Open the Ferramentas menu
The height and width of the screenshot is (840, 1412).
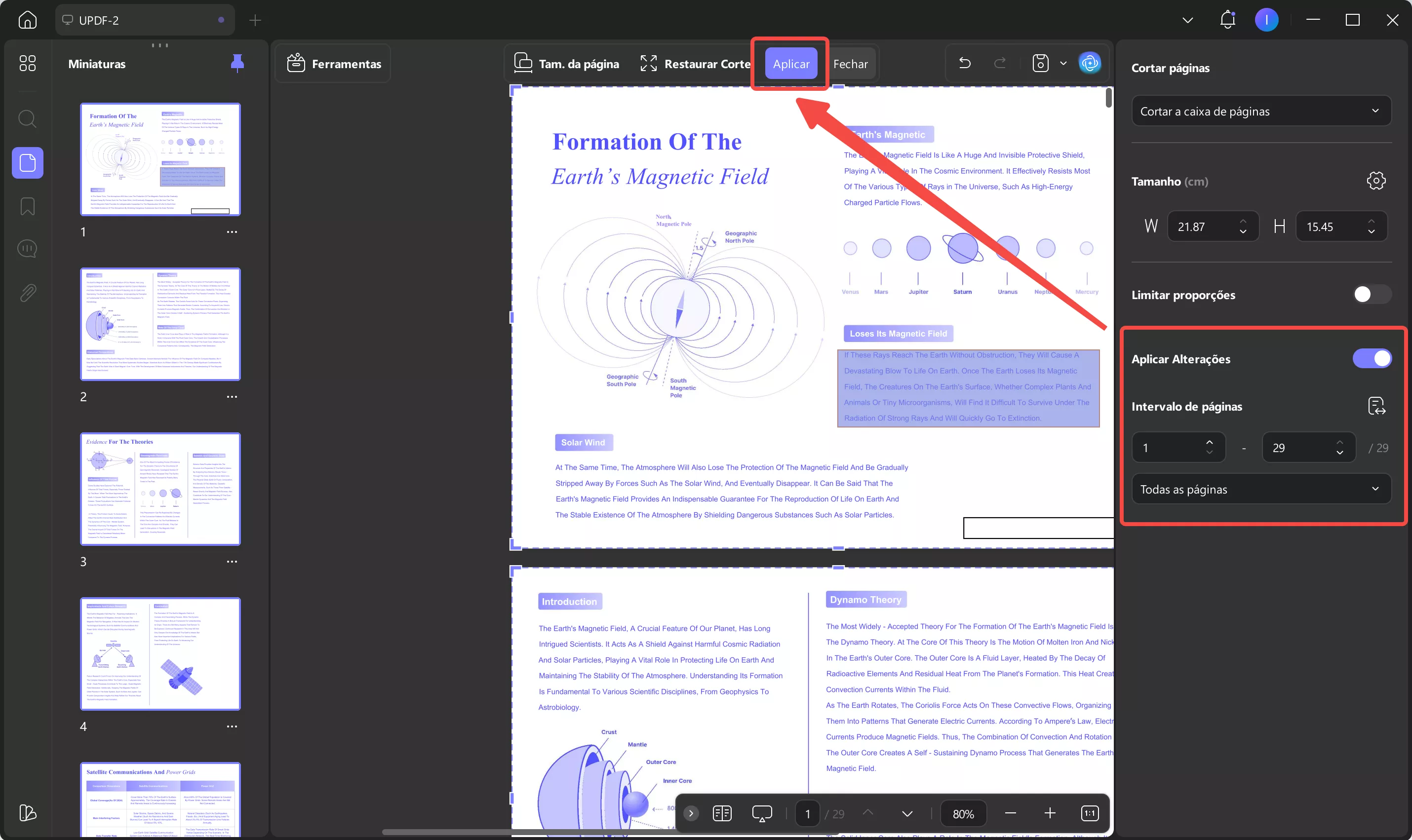click(334, 63)
